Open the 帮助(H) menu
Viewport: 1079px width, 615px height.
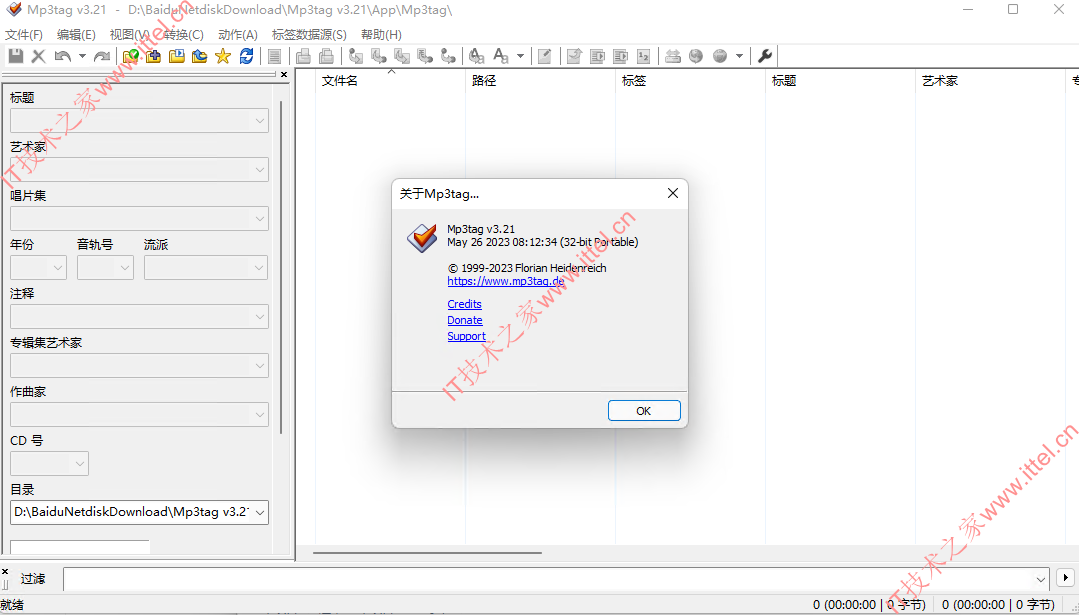click(381, 34)
